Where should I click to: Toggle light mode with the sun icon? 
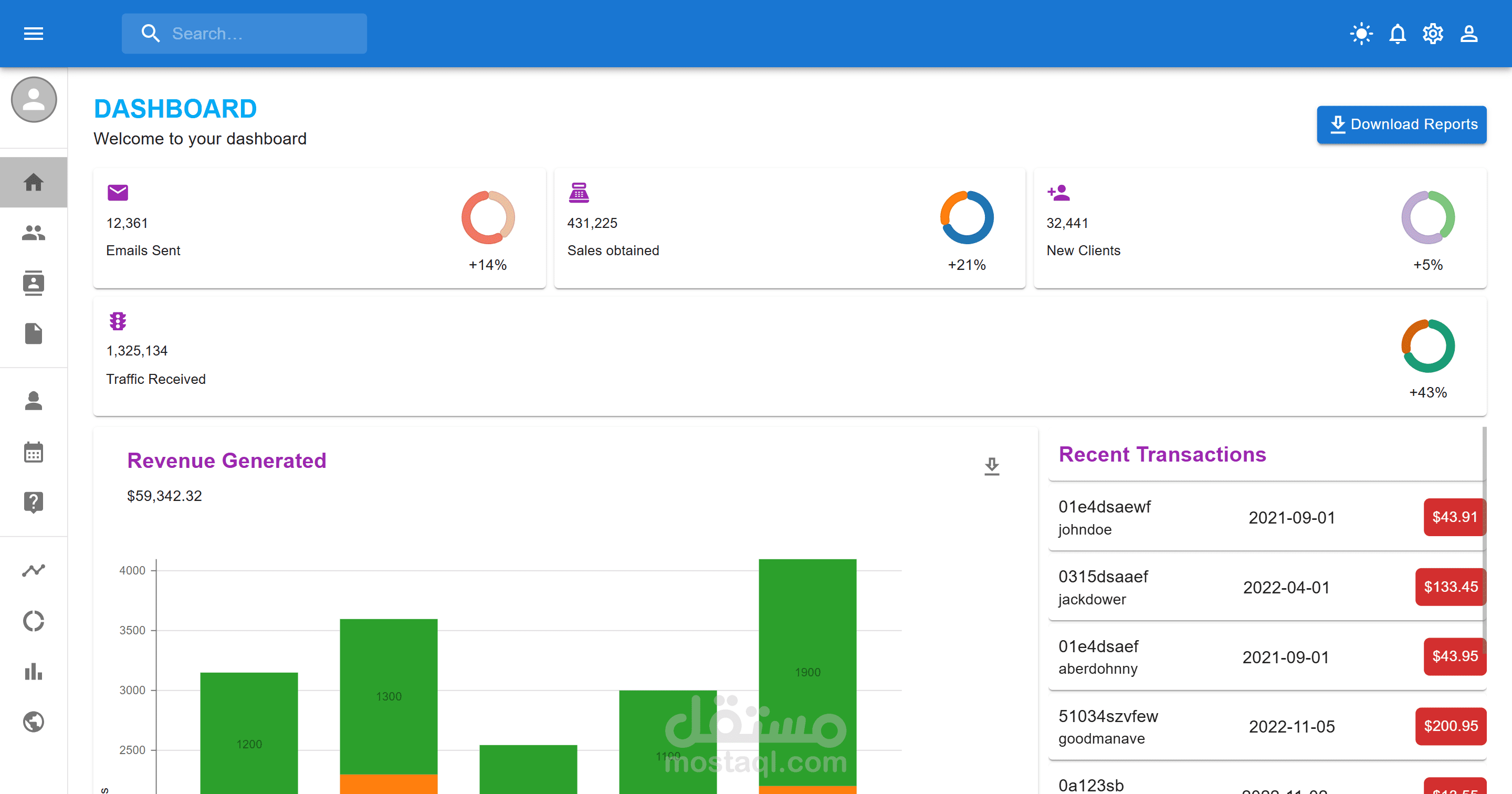pyautogui.click(x=1361, y=34)
